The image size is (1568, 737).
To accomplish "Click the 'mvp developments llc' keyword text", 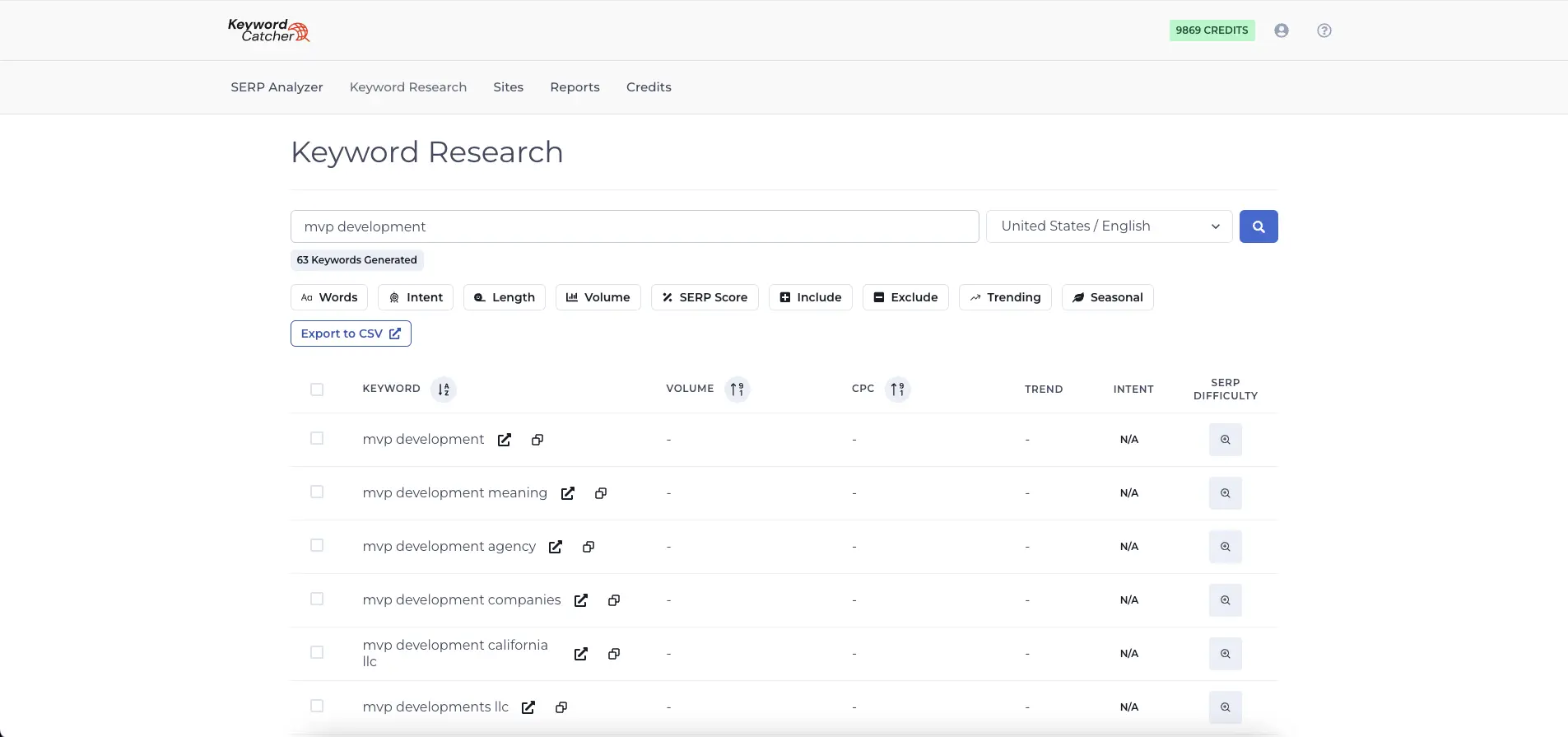I will [x=435, y=707].
